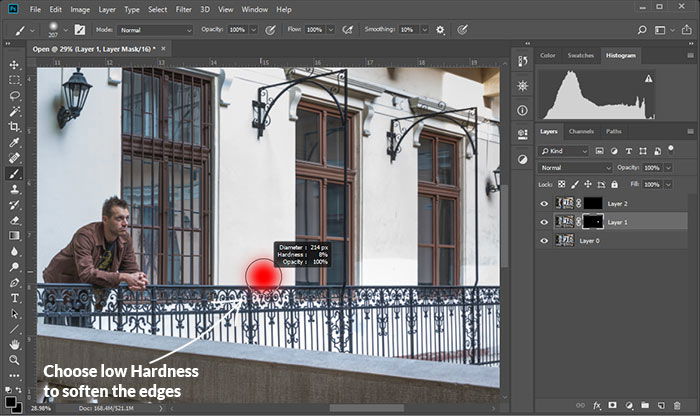Viewport: 700px width, 416px height.
Task: Open the Filter menu
Action: pos(183,9)
